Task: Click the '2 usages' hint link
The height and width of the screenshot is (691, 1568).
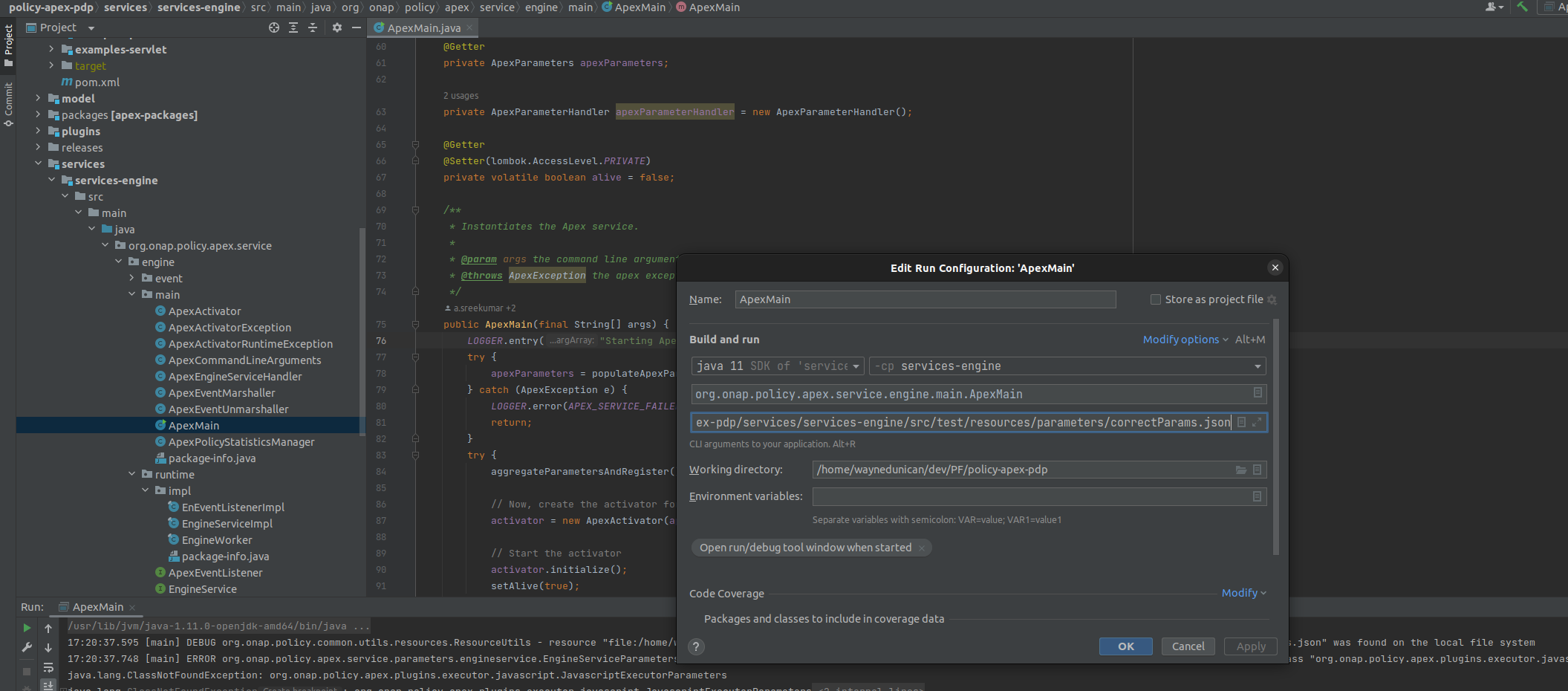Action: (x=461, y=96)
